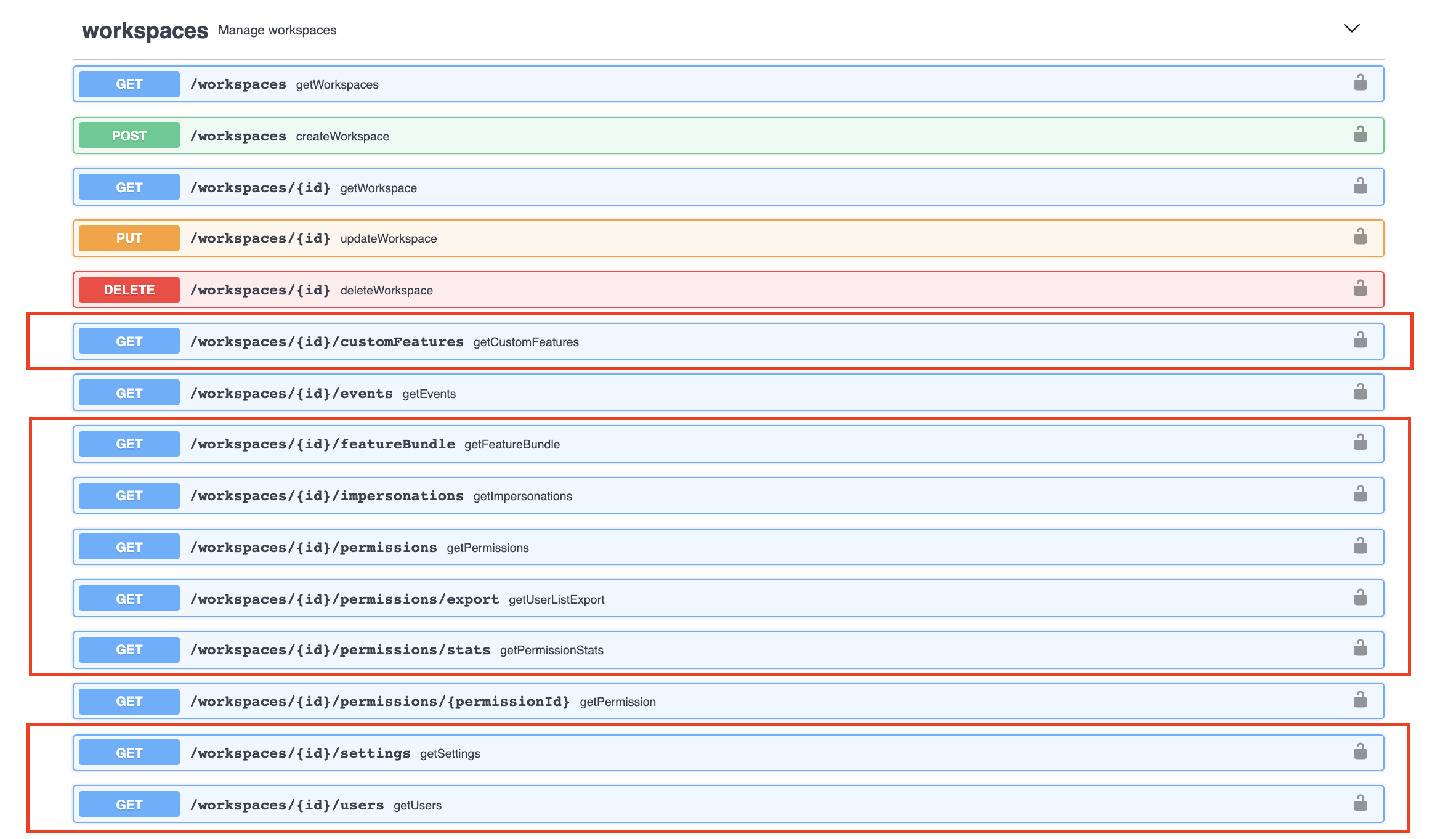Click GET badge for getPermissions

(x=129, y=547)
